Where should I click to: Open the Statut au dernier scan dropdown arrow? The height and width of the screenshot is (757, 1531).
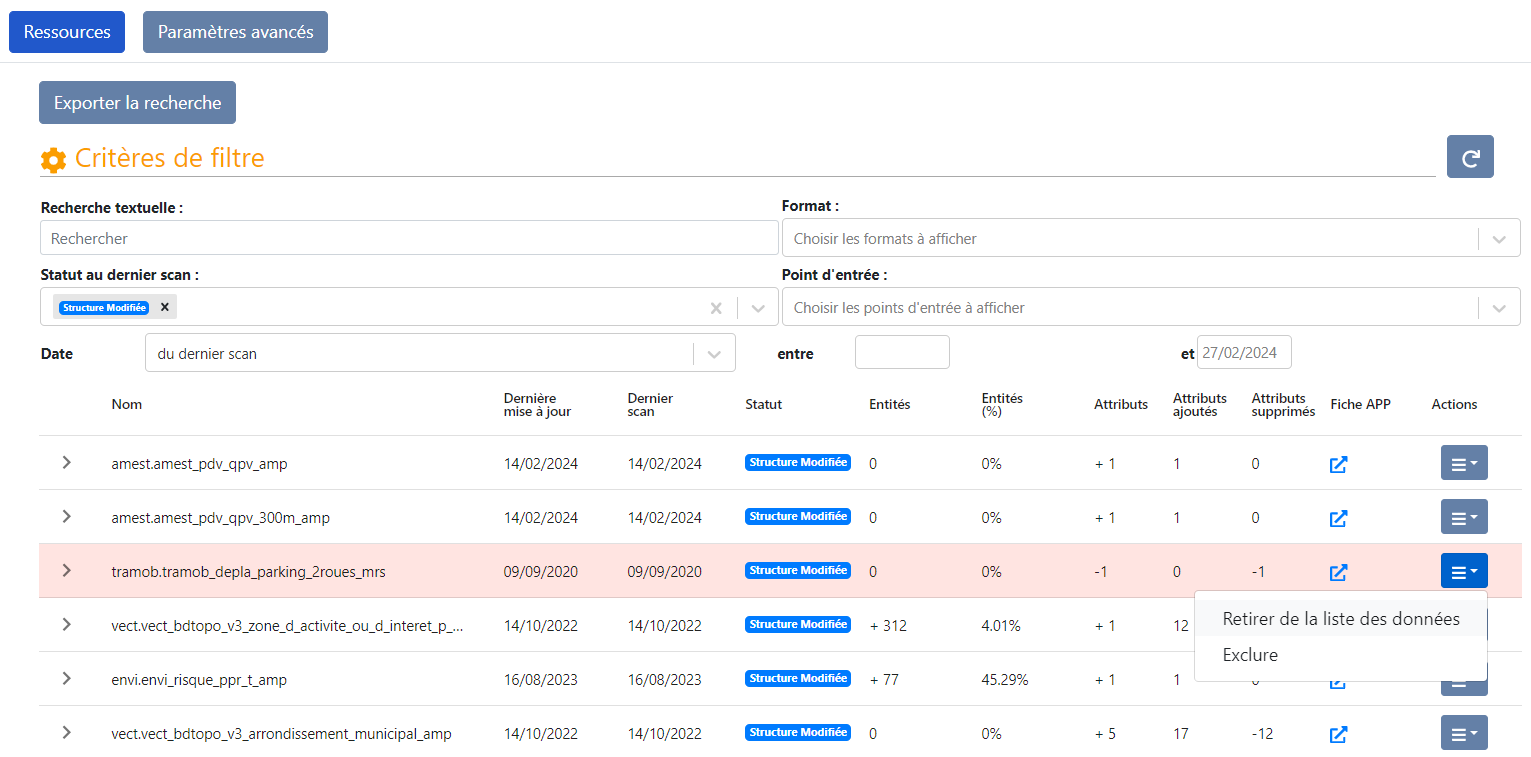[758, 308]
